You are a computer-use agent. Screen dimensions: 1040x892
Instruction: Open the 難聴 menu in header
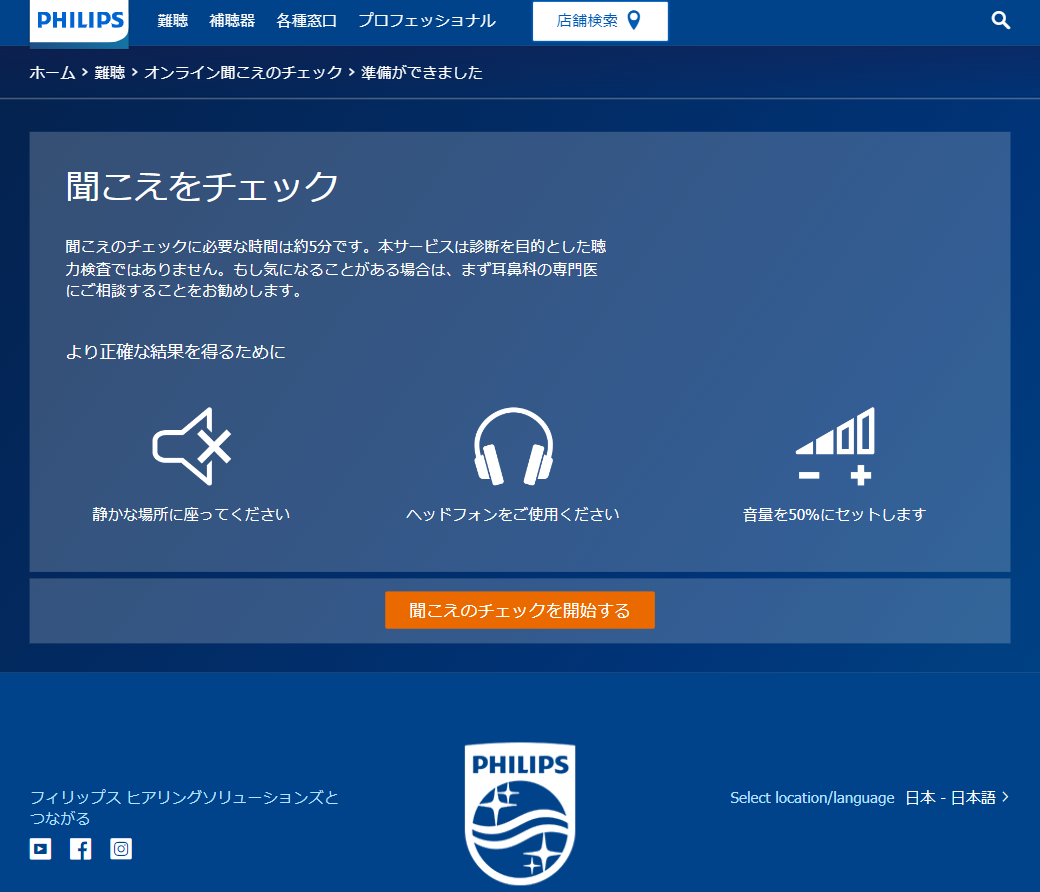(x=172, y=21)
